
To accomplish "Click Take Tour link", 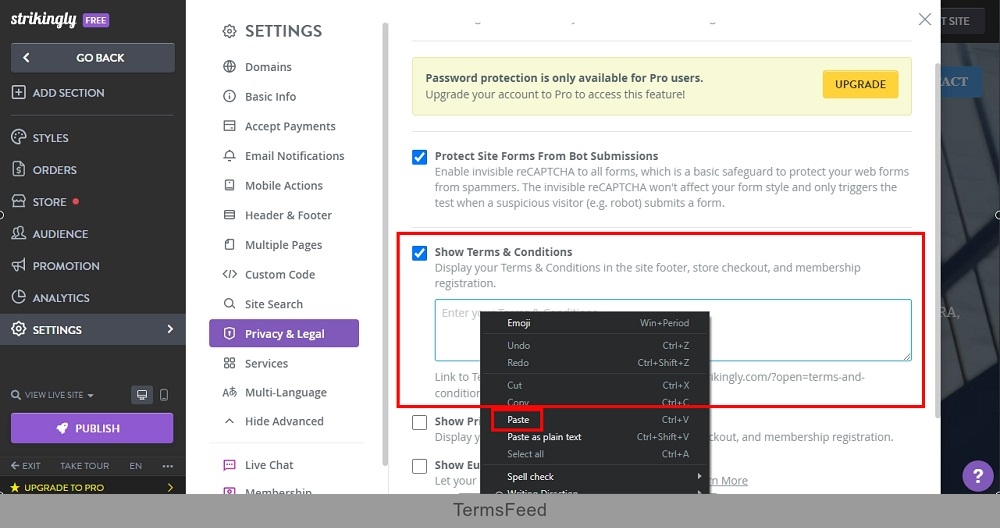I will click(84, 466).
